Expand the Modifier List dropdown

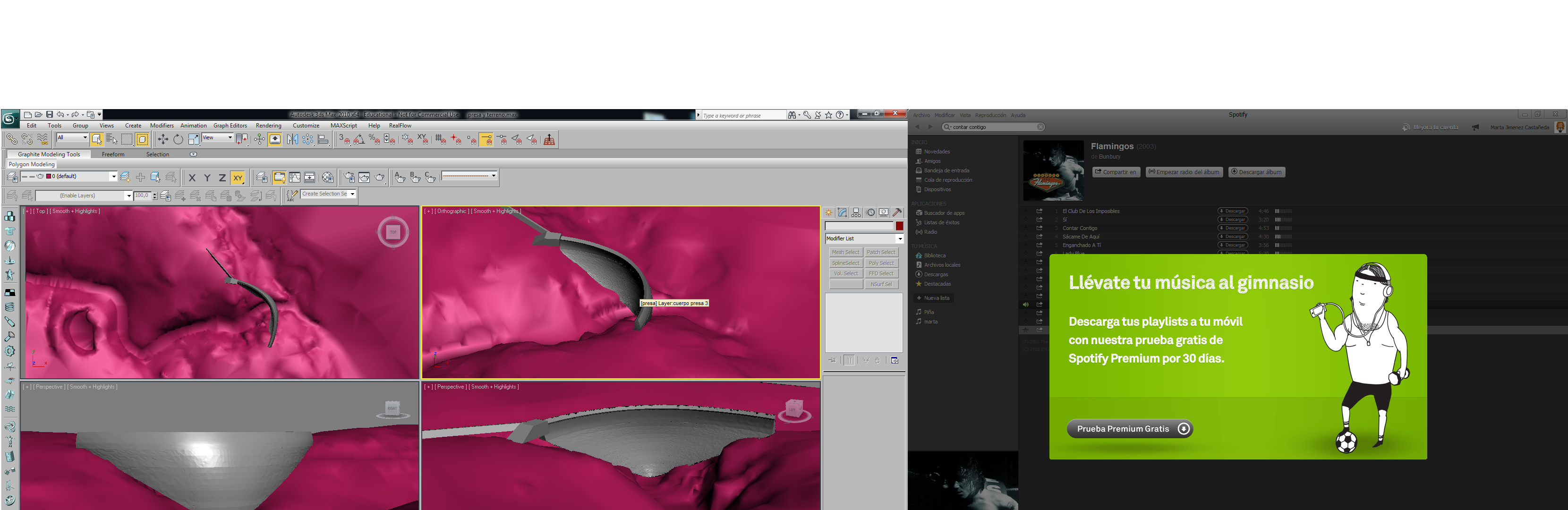900,238
